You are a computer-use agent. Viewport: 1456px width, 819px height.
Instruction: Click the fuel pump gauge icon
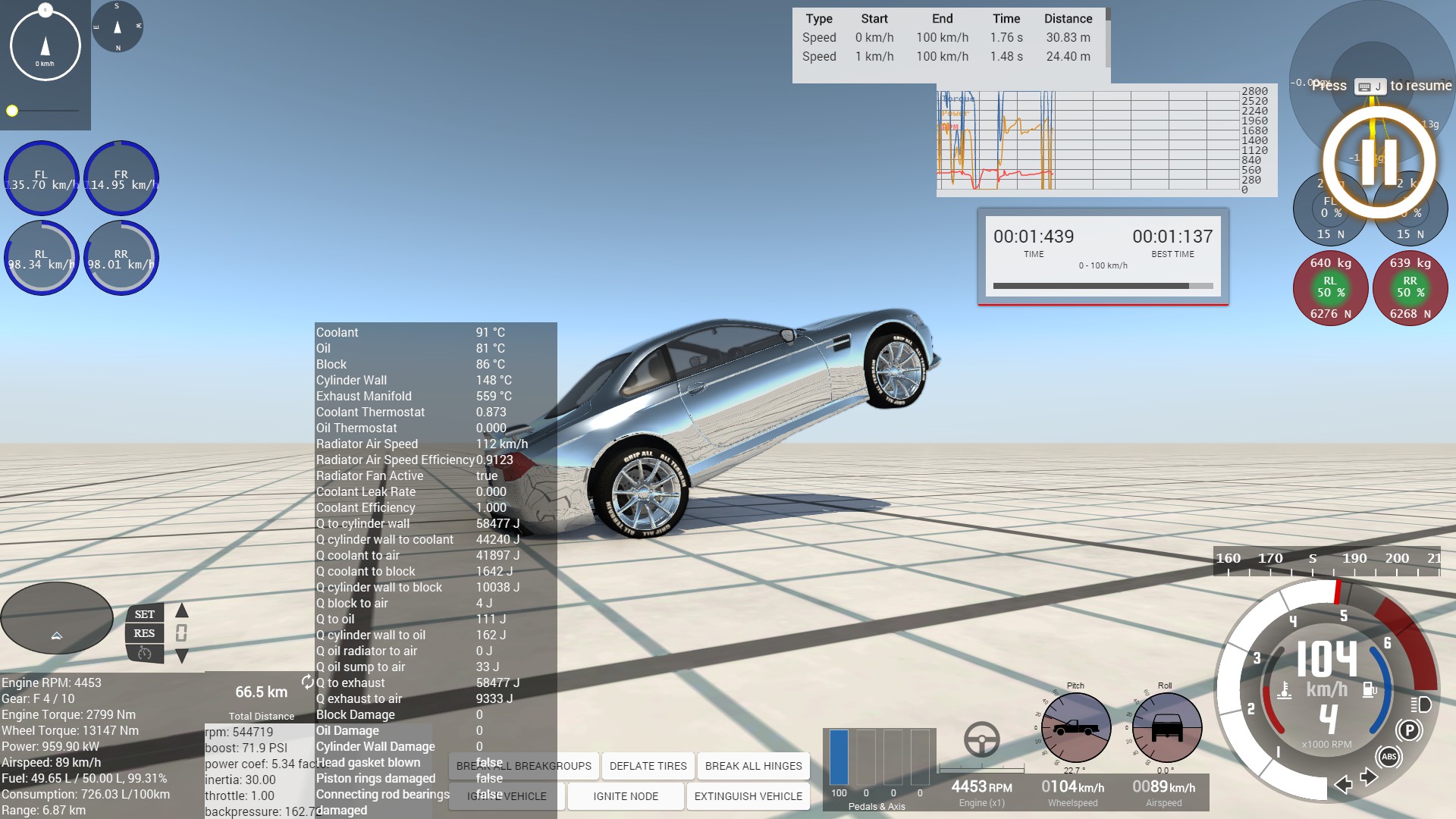point(1370,689)
